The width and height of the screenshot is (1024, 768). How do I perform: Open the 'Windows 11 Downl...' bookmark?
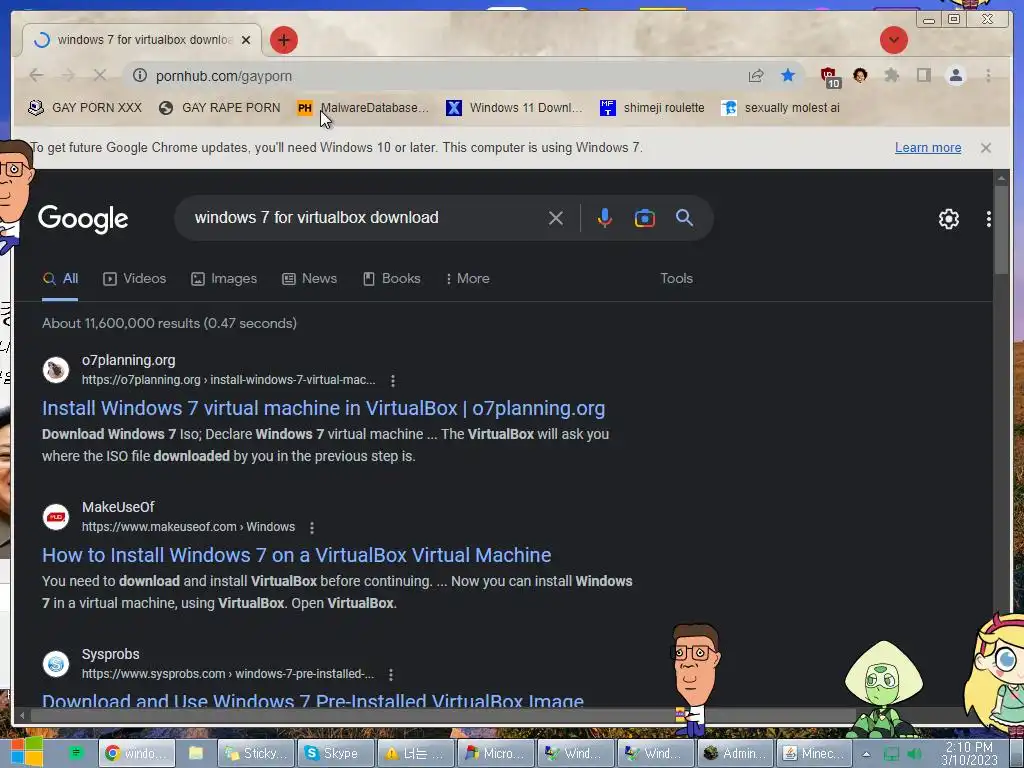[514, 108]
